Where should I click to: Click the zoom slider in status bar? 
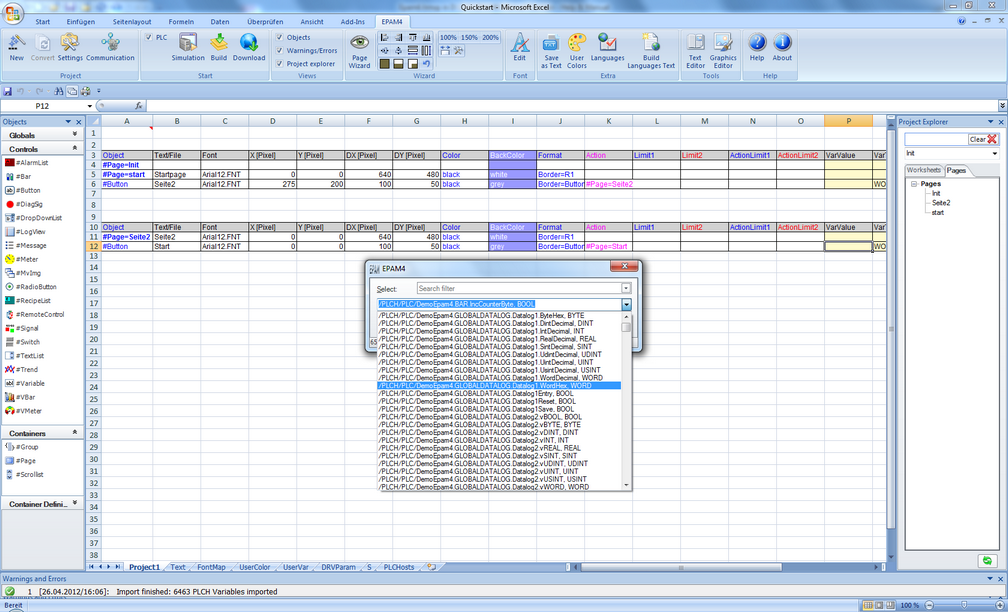[x=962, y=606]
